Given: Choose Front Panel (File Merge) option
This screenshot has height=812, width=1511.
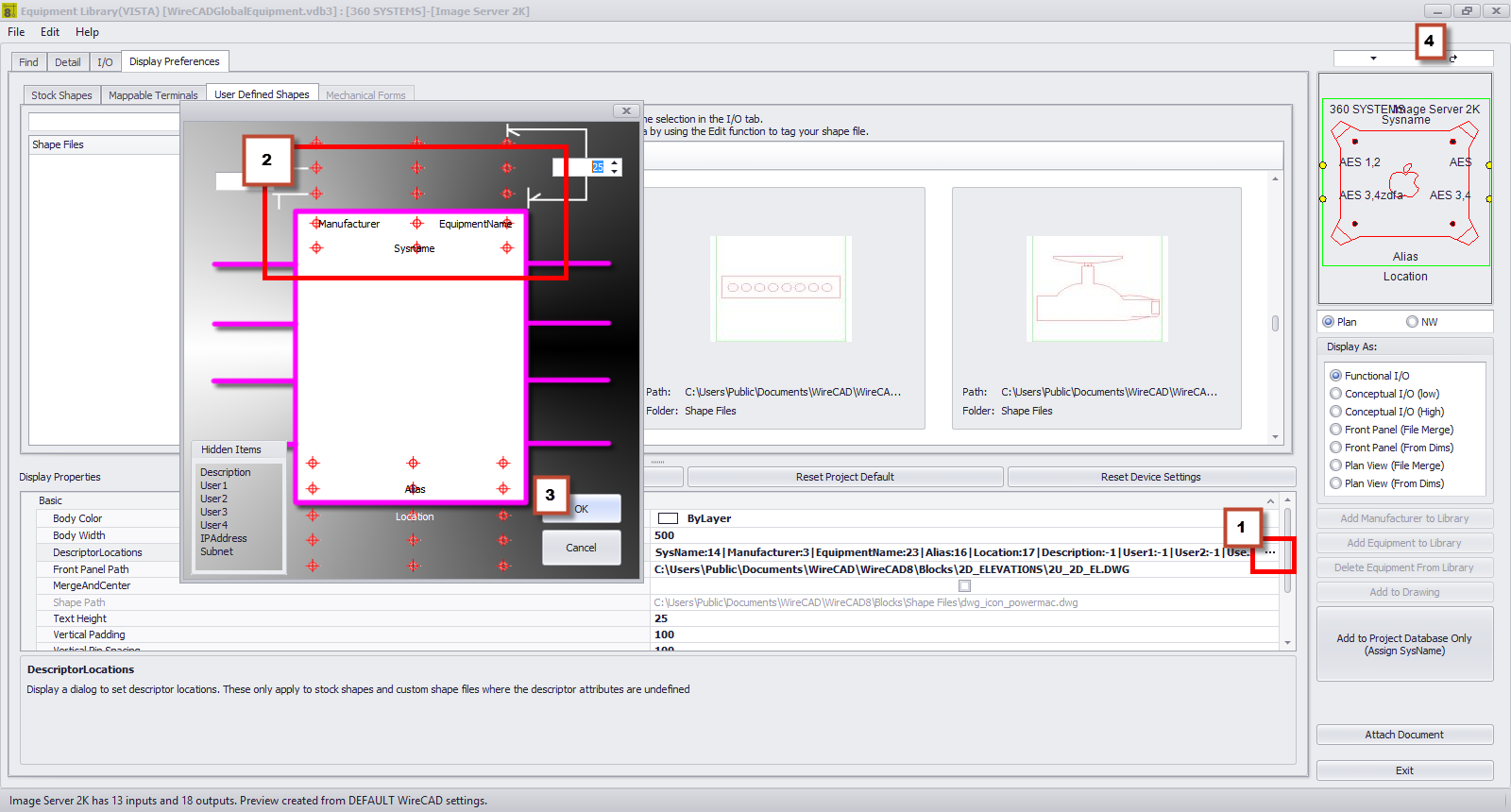Looking at the screenshot, I should click(1335, 430).
